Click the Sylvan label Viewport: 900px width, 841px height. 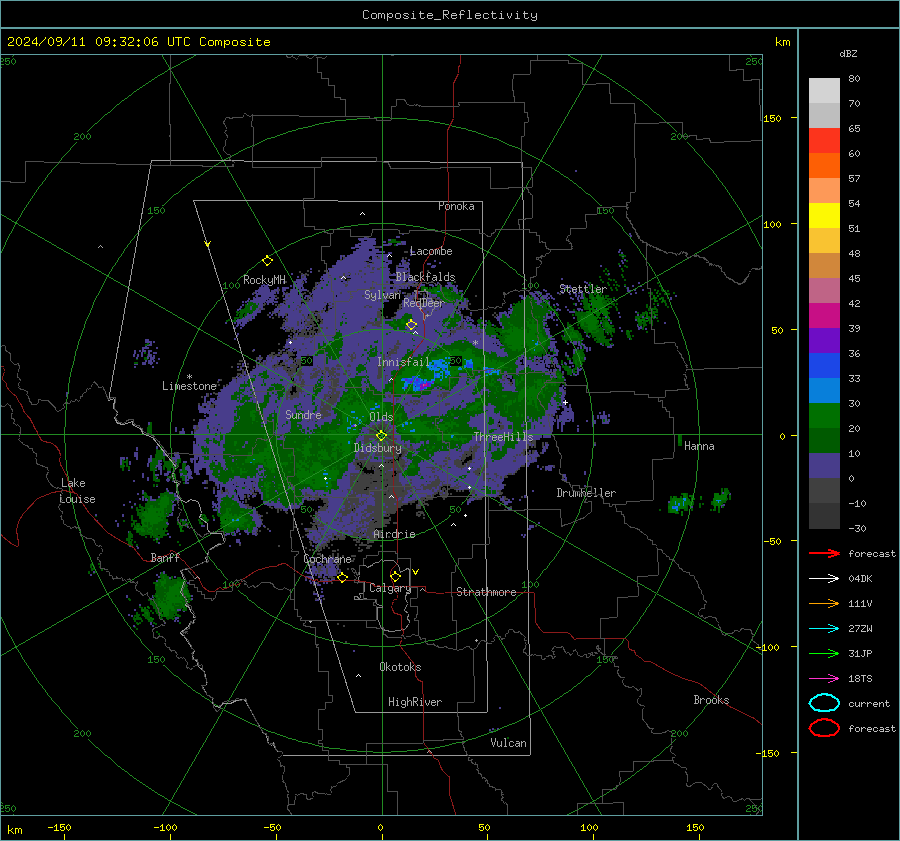click(x=382, y=295)
